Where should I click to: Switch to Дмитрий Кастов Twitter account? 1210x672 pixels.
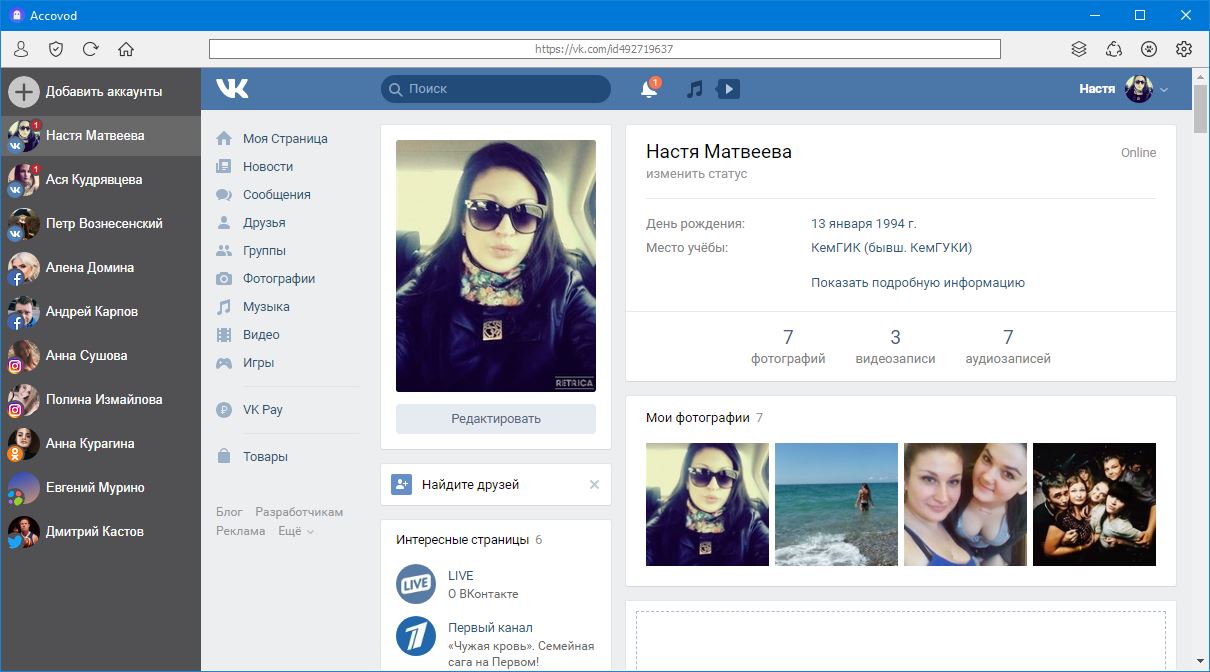[x=100, y=532]
